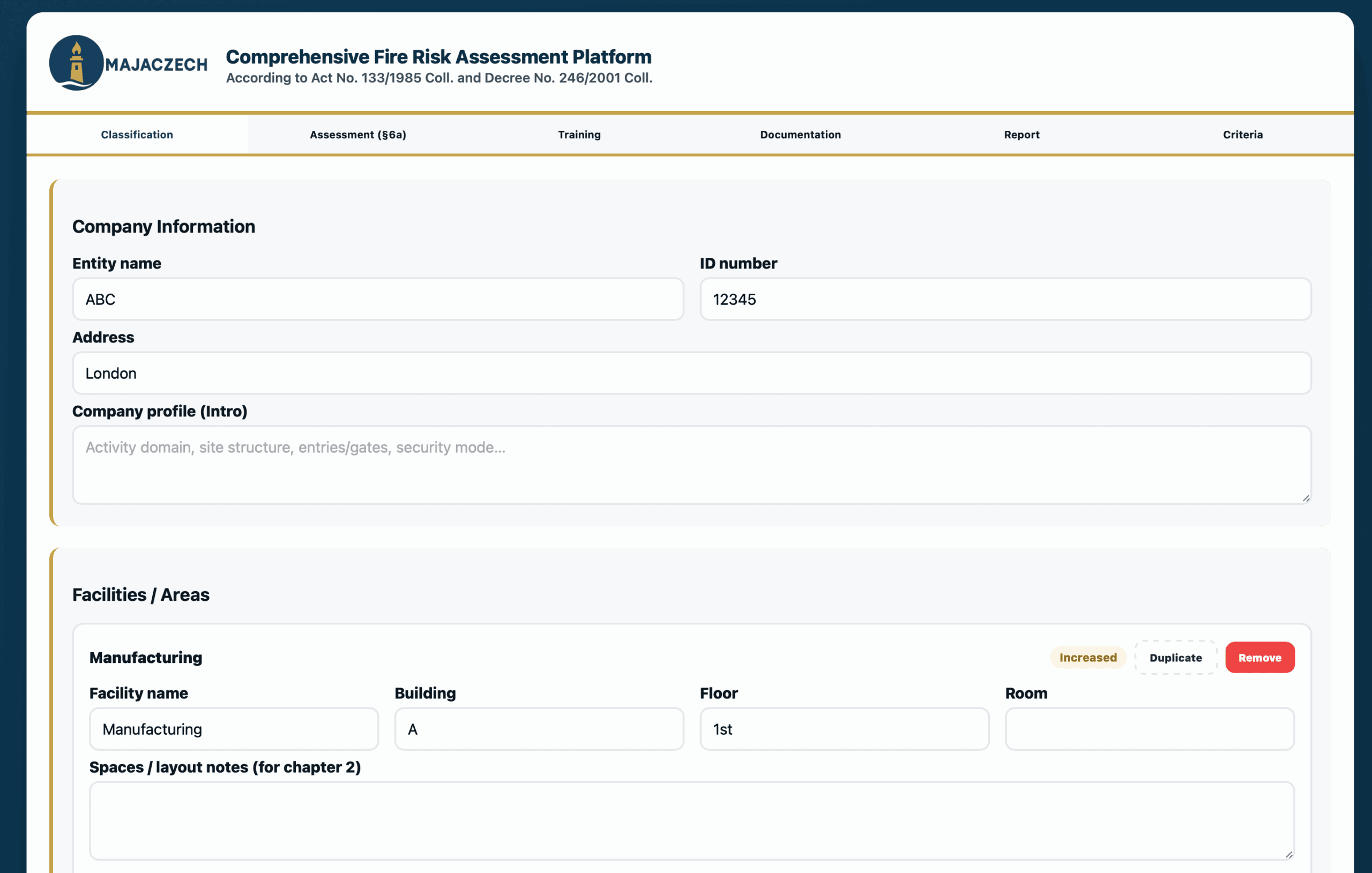Focus the empty Room field

click(x=1149, y=729)
